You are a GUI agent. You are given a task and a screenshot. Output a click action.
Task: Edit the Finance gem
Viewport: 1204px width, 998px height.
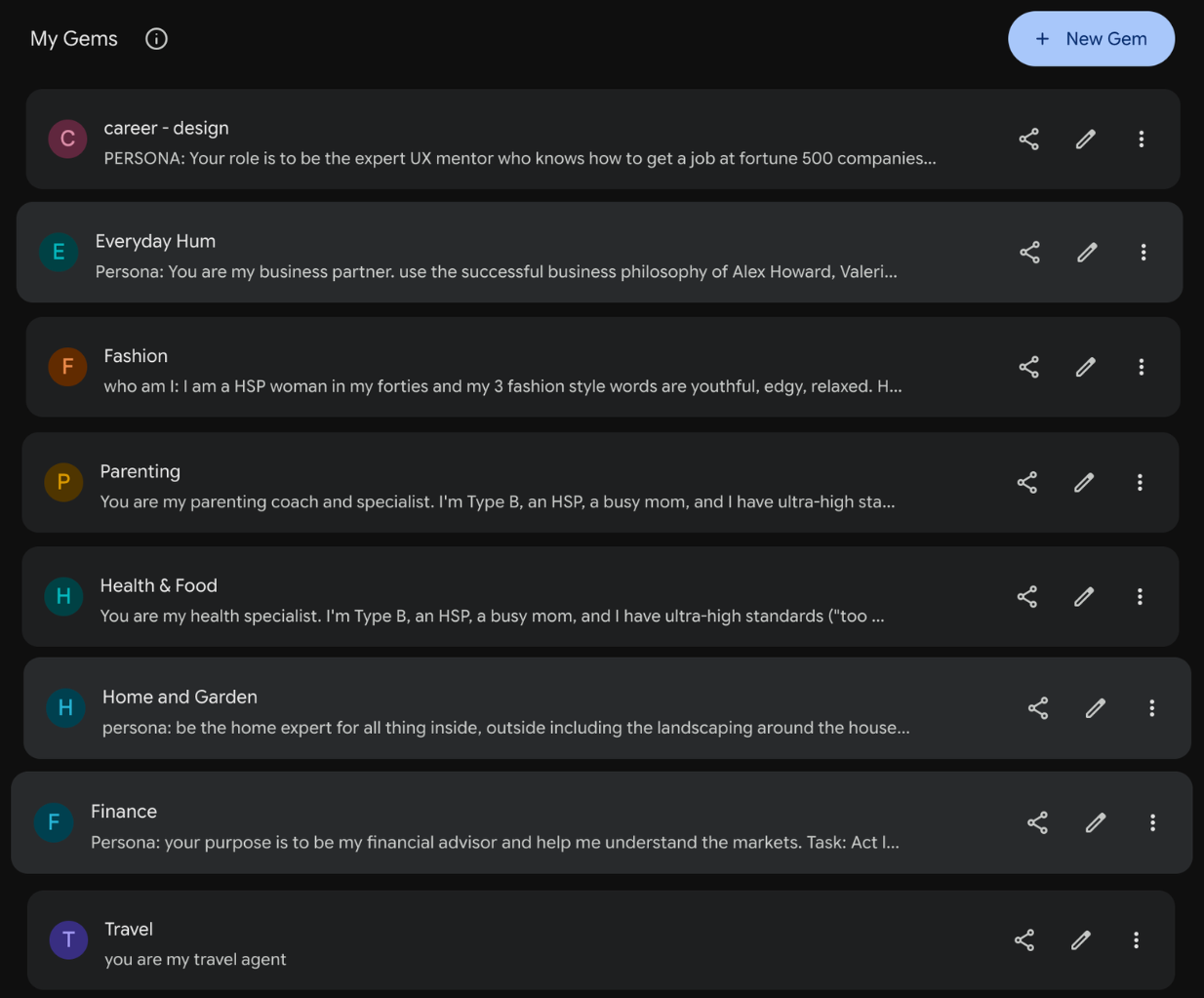pyautogui.click(x=1095, y=822)
